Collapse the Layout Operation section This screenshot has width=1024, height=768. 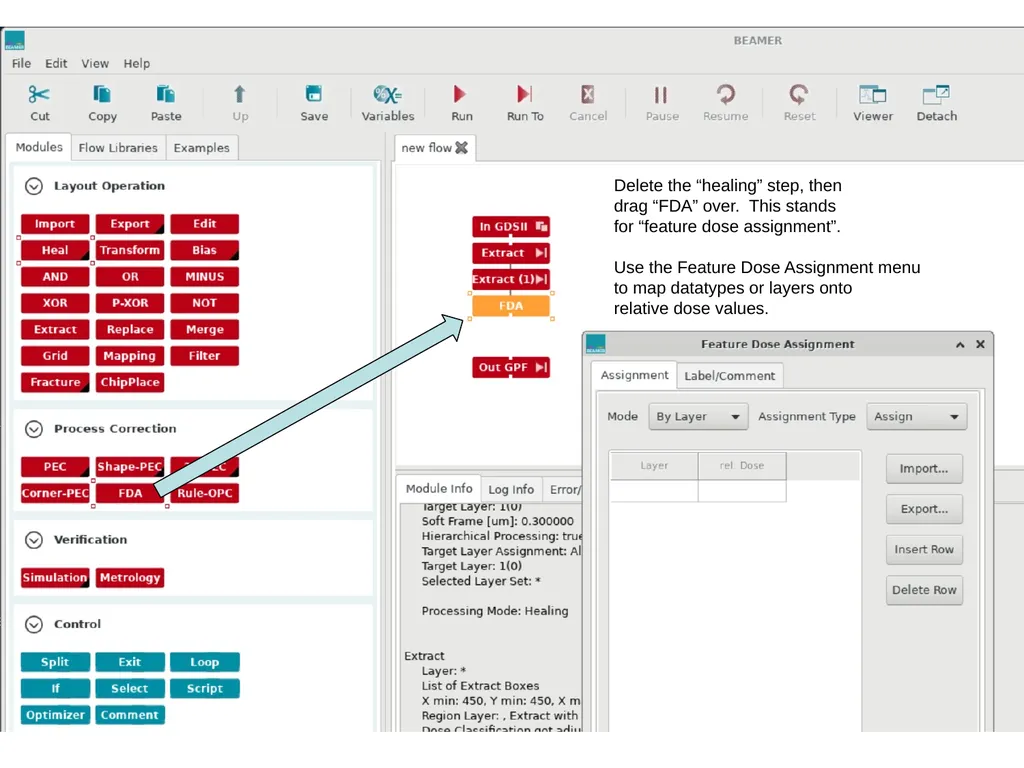(34, 186)
